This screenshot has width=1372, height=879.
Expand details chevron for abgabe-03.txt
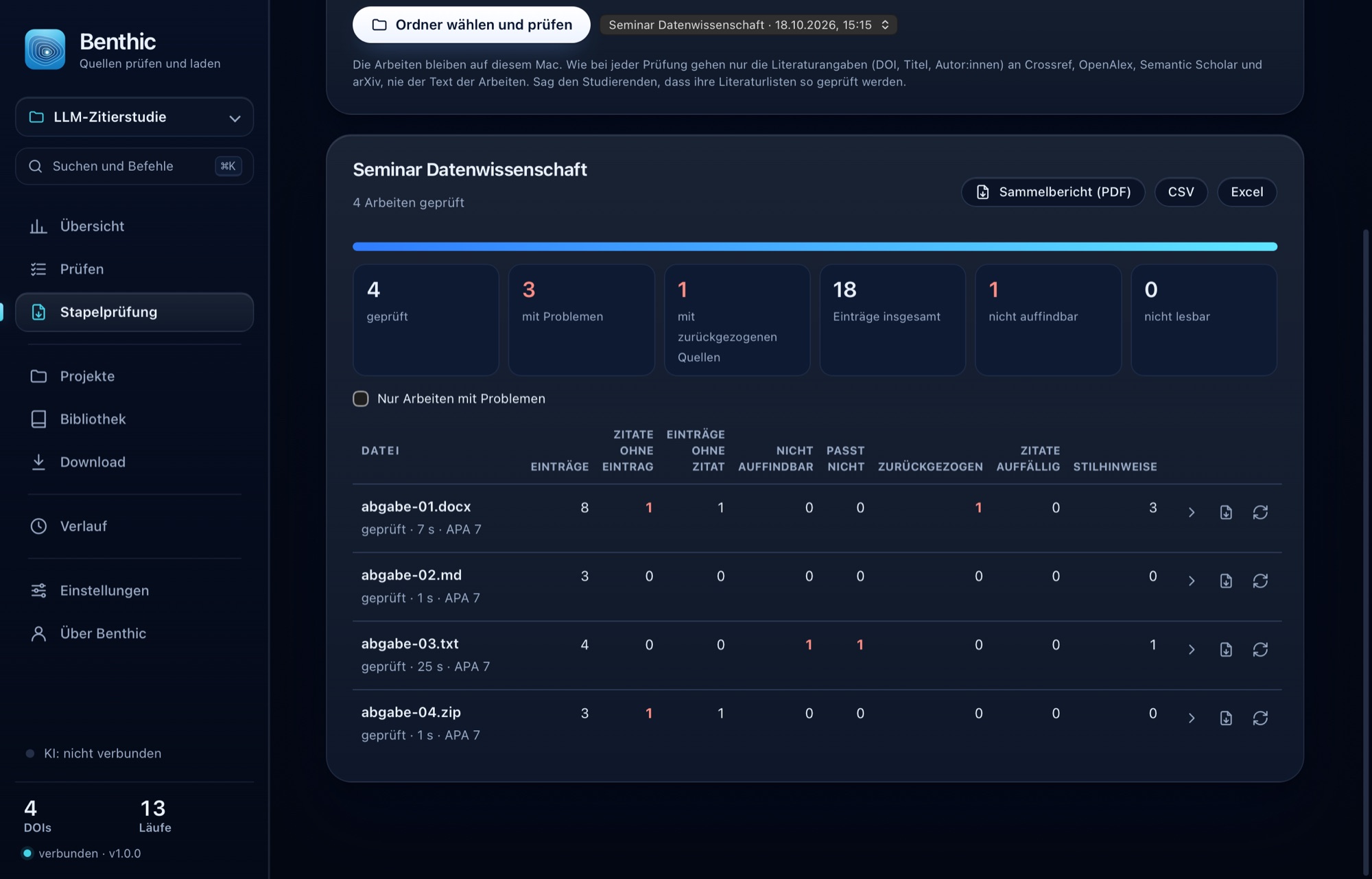[1192, 649]
